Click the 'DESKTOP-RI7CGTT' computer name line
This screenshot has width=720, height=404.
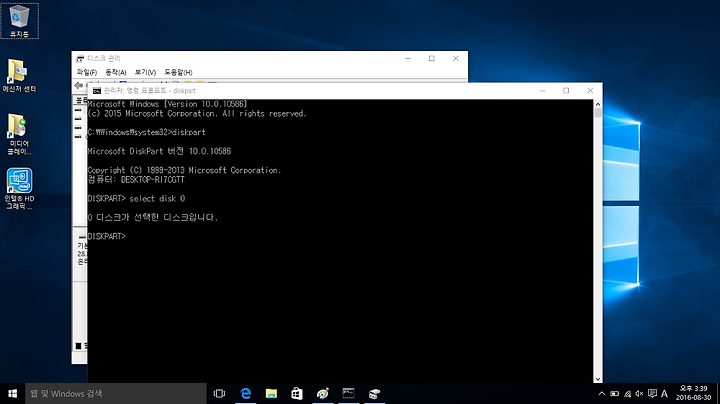[136, 180]
